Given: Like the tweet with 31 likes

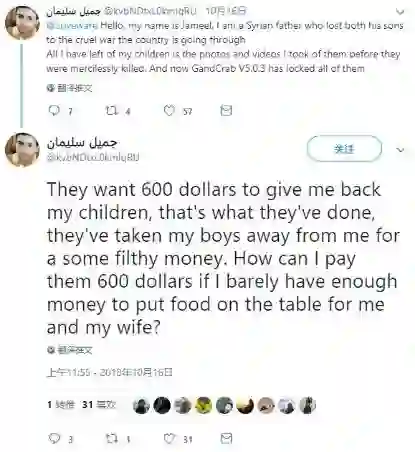Looking at the screenshot, I should coord(169,438).
